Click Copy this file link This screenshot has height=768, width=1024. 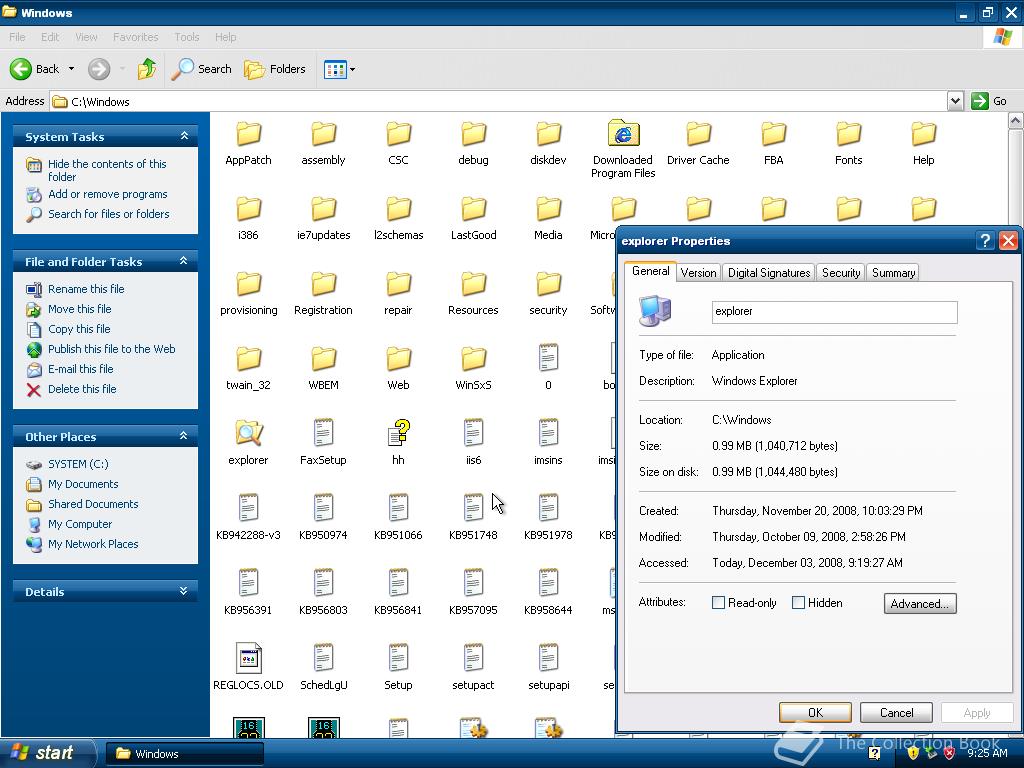click(79, 328)
